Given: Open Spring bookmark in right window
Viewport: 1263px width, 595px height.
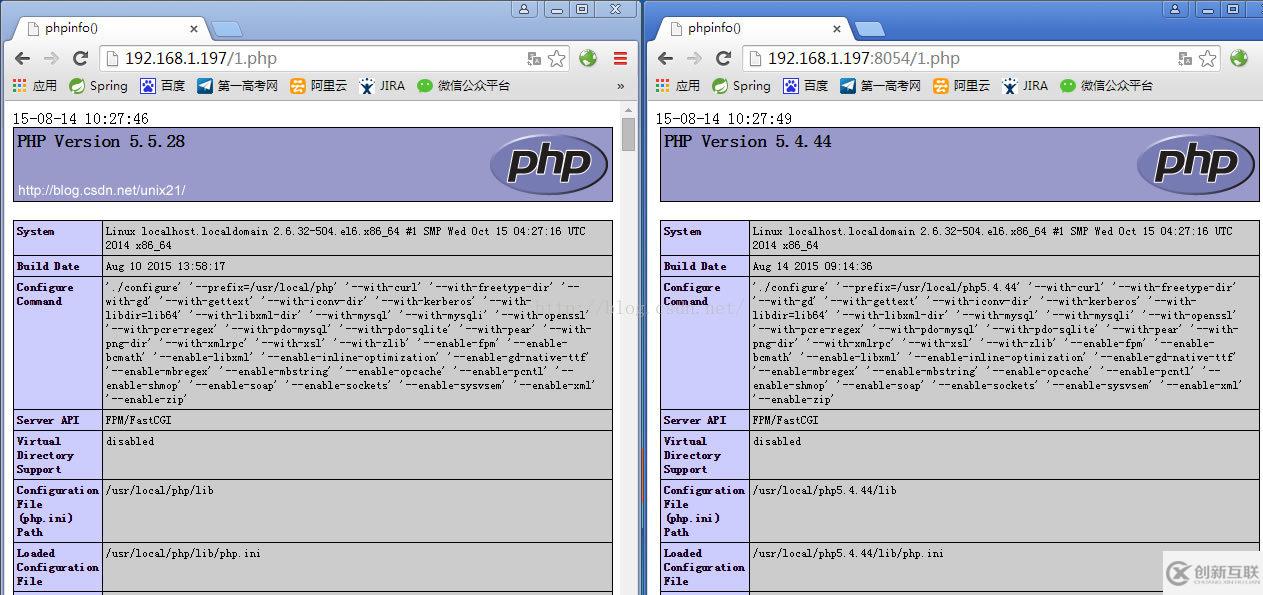Looking at the screenshot, I should coord(741,86).
